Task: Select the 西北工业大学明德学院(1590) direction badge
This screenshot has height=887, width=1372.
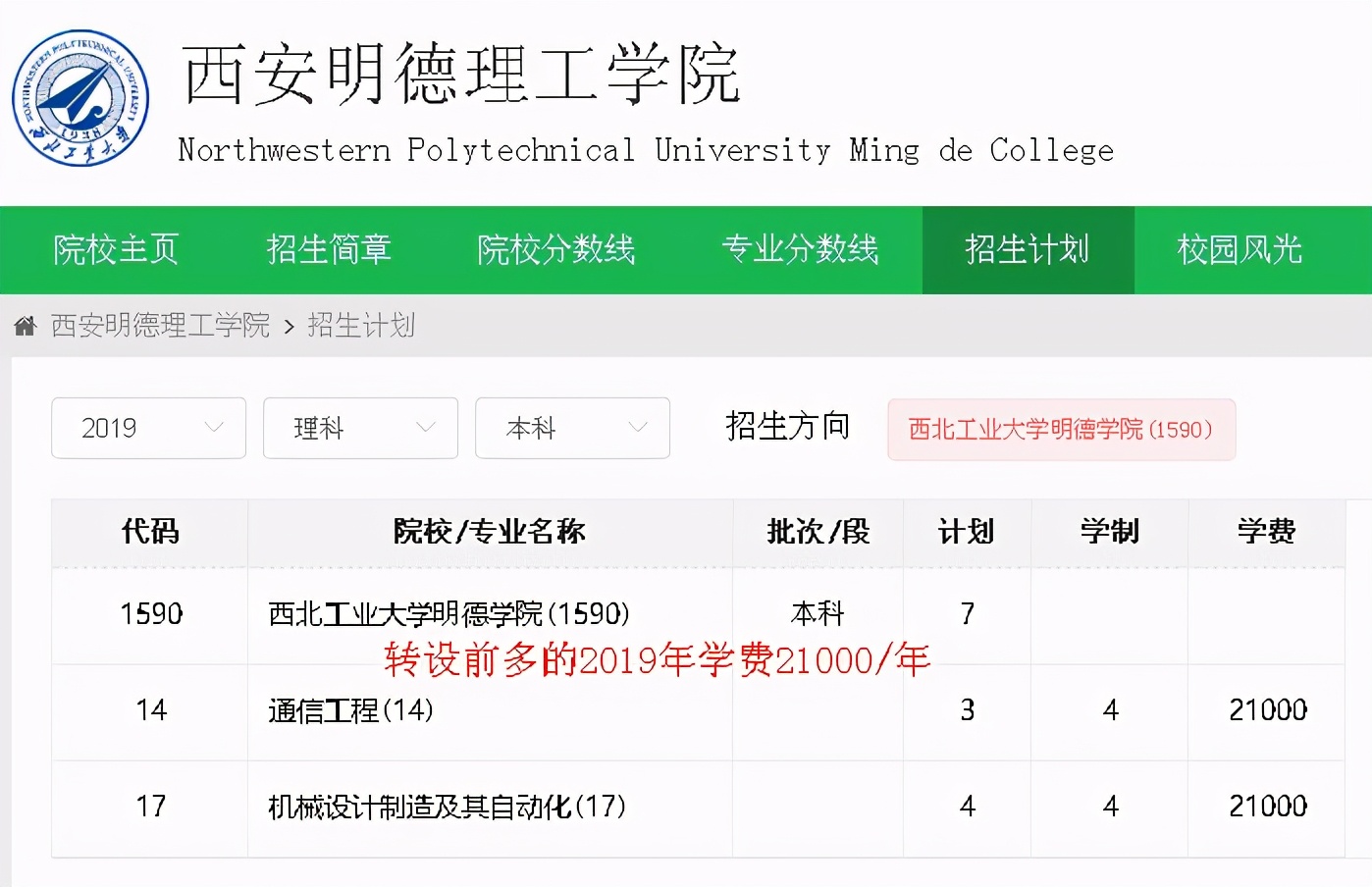Action: pyautogui.click(x=1061, y=429)
